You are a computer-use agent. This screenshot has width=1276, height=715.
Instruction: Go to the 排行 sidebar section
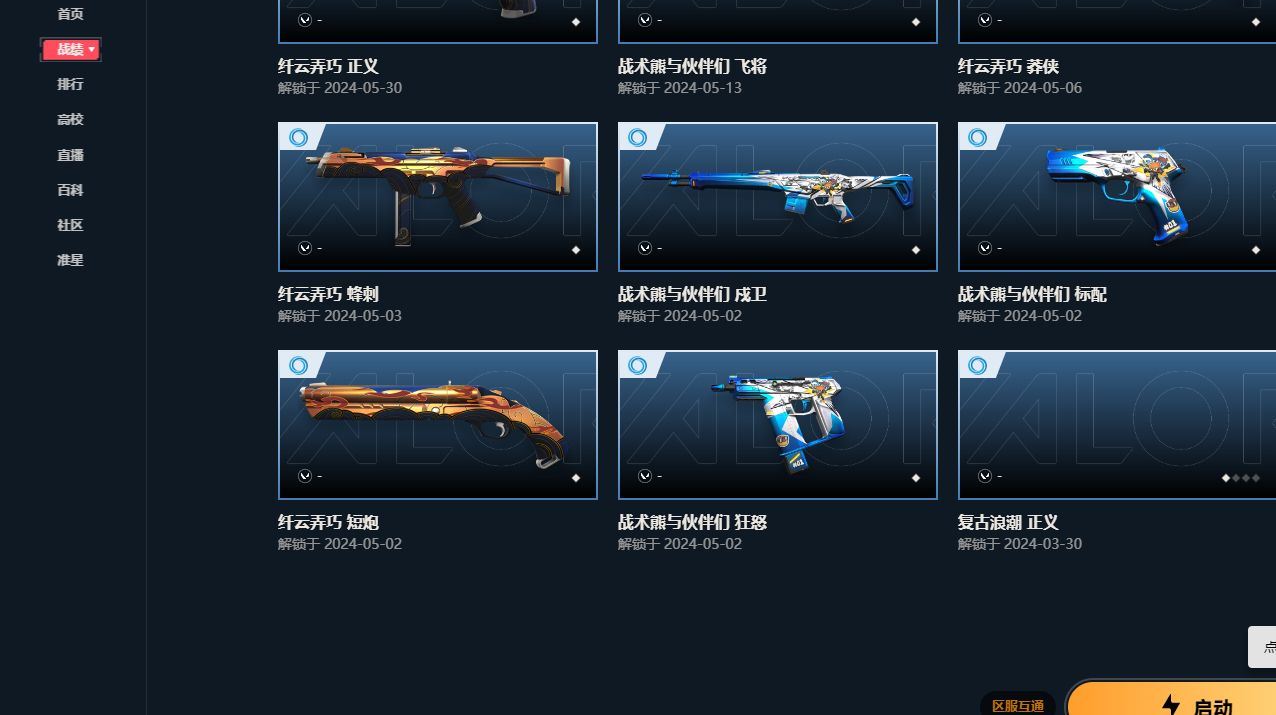[70, 84]
